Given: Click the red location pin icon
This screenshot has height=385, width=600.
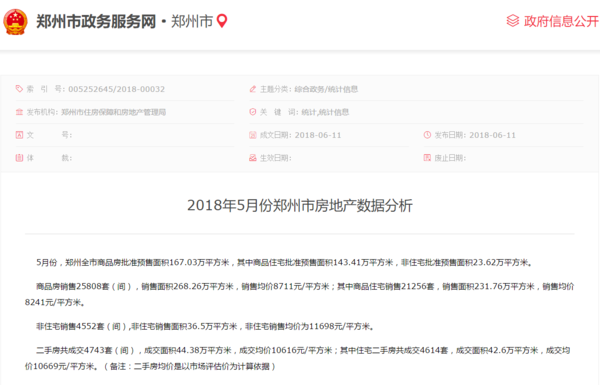Looking at the screenshot, I should pos(222,21).
